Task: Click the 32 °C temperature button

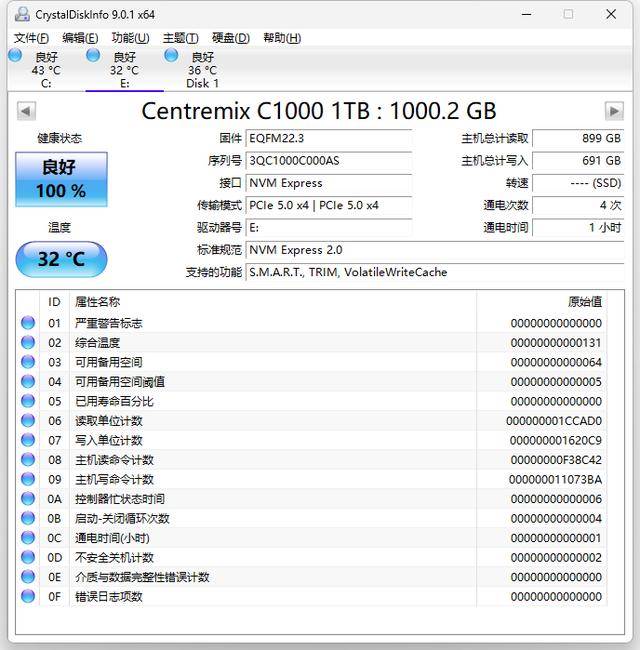Action: [61, 259]
